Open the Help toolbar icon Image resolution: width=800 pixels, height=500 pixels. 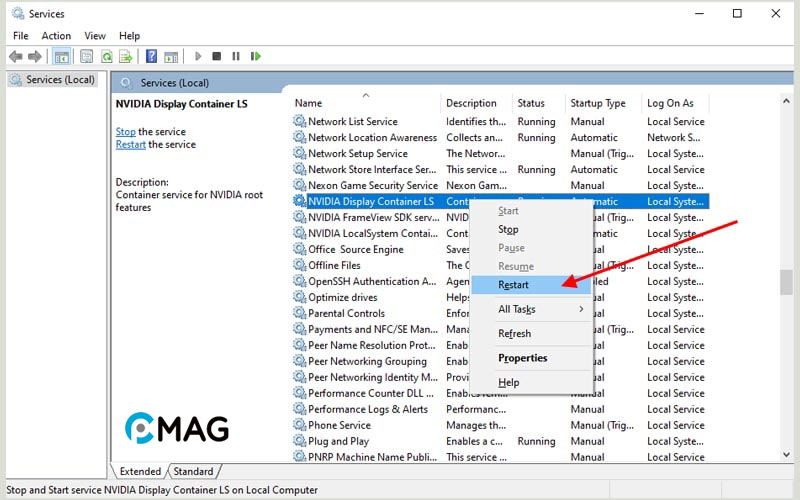tap(151, 57)
